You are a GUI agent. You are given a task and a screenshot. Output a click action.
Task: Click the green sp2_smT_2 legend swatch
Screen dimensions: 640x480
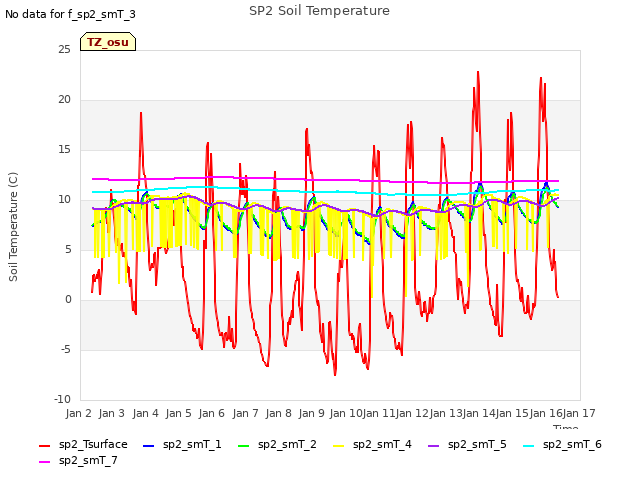[x=243, y=446]
